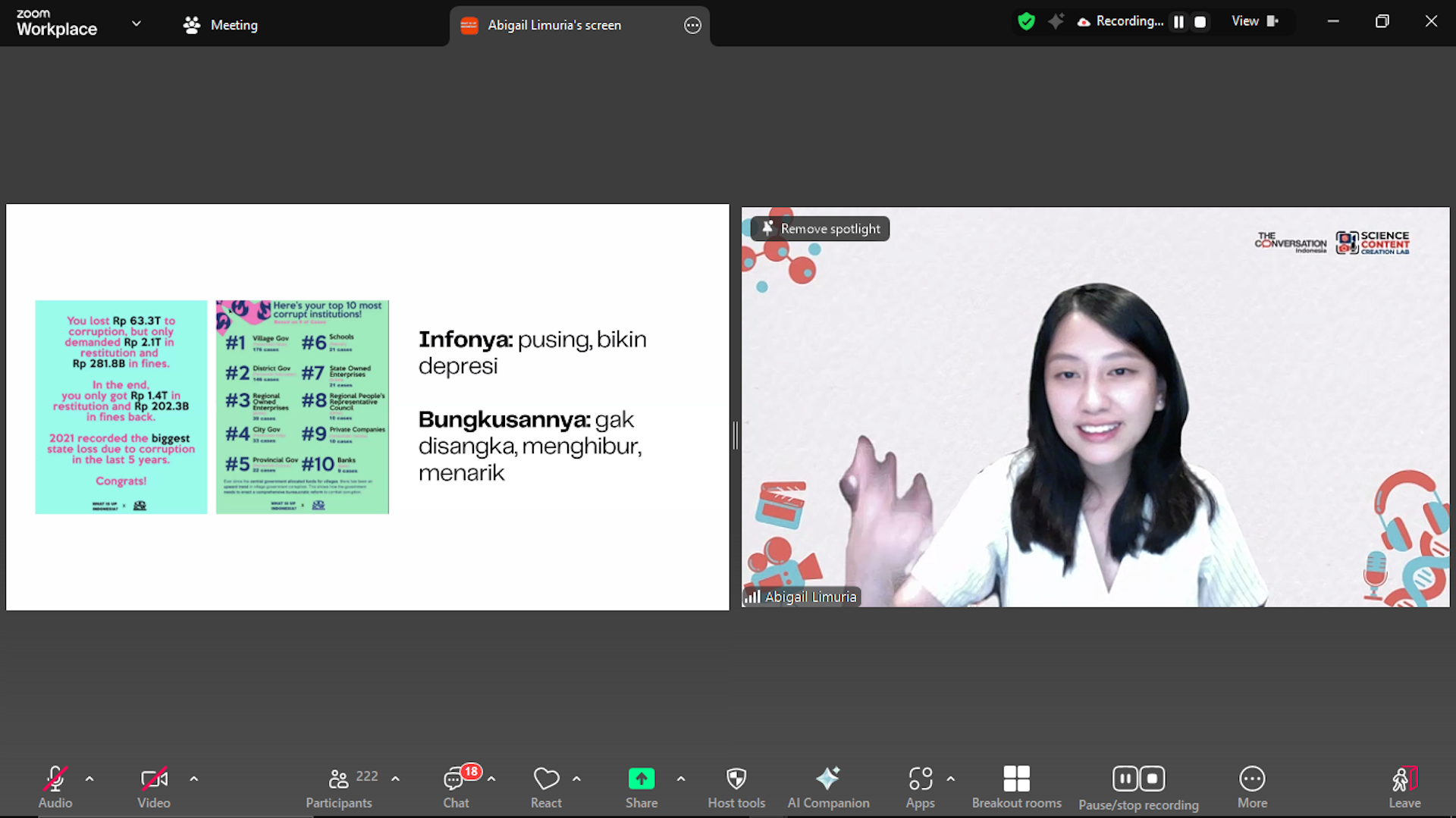Image resolution: width=1456 pixels, height=818 pixels.
Task: Select Abigail Limuria's screen tab
Action: pos(554,24)
